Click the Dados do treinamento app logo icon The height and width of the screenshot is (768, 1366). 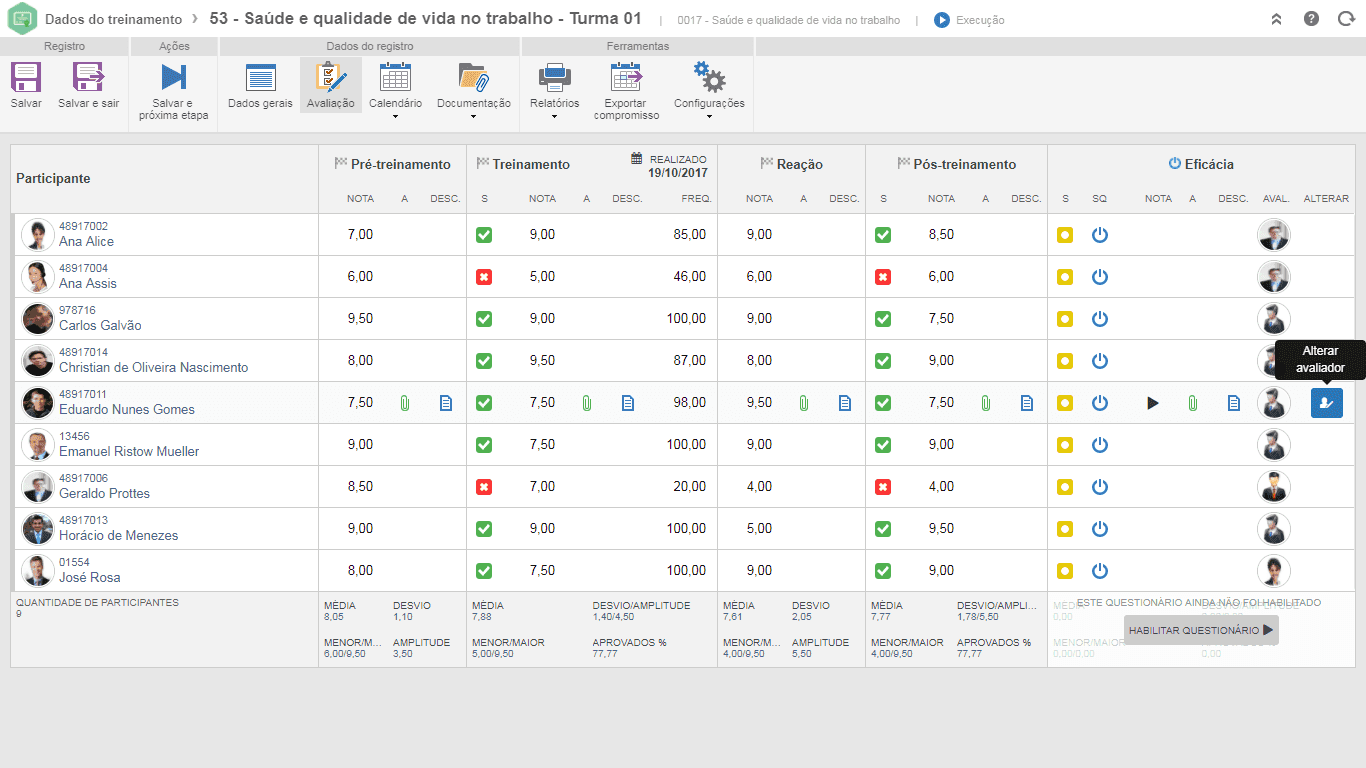tap(21, 20)
